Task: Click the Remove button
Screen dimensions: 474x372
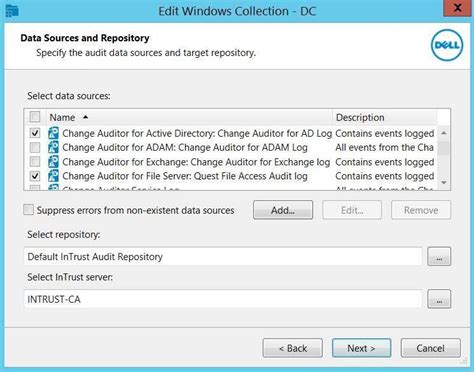Action: click(421, 210)
